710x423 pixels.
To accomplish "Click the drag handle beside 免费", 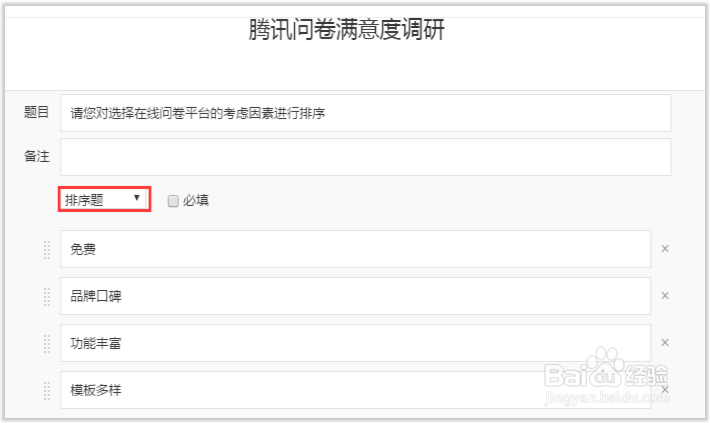I will coord(47,250).
